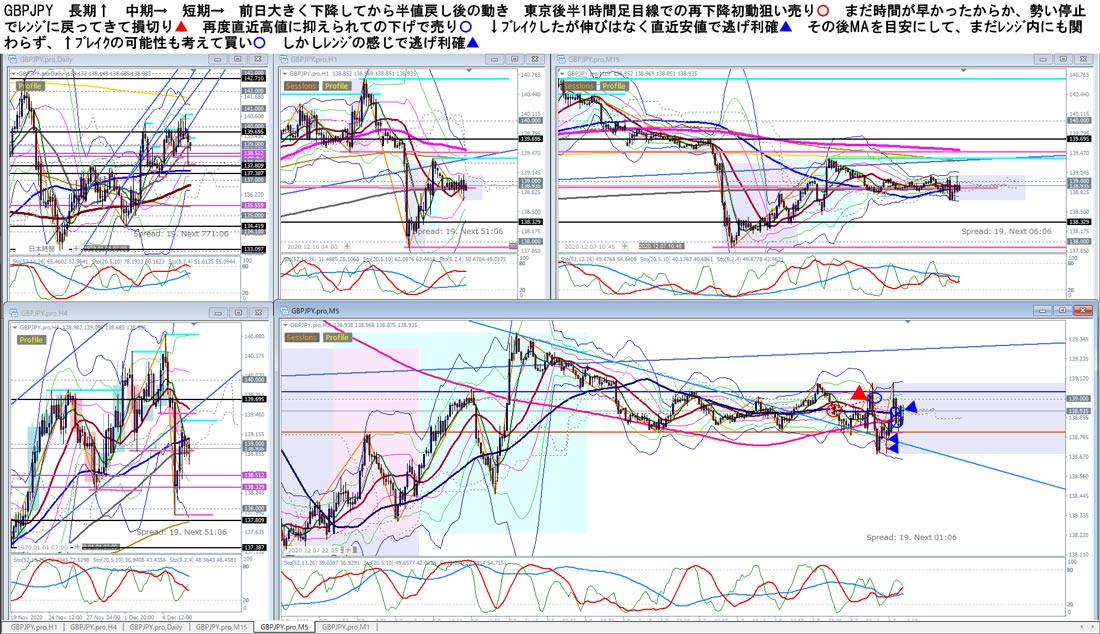Open the symbol dropdown arrow in M5 chart

284,325
